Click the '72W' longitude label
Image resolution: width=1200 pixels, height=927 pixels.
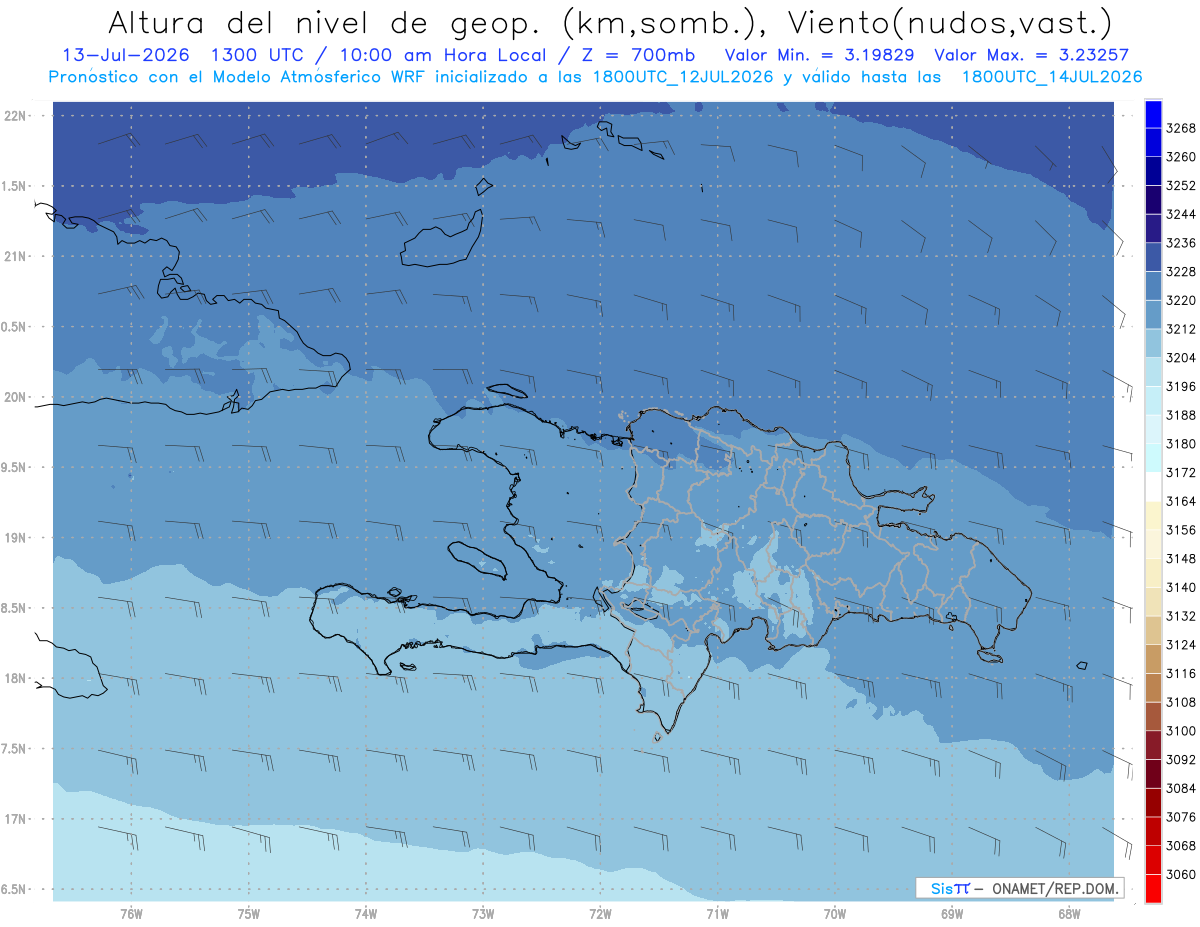pos(600,914)
